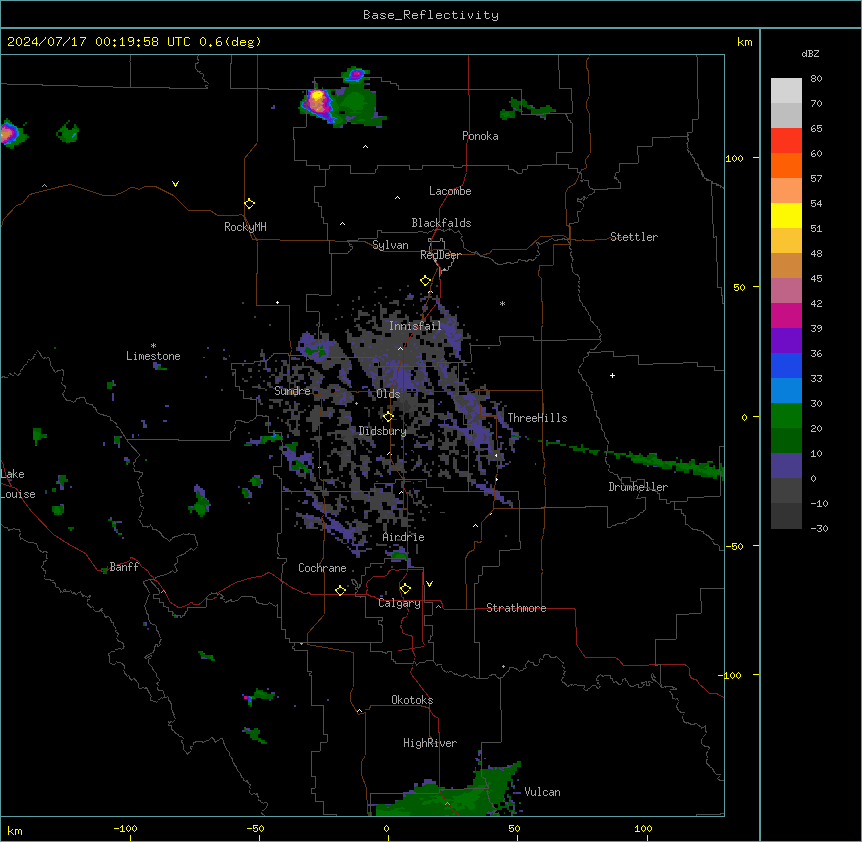Image resolution: width=862 pixels, height=842 pixels.
Task: Click the yellow diamond marker above Didsbury
Action: (388, 417)
